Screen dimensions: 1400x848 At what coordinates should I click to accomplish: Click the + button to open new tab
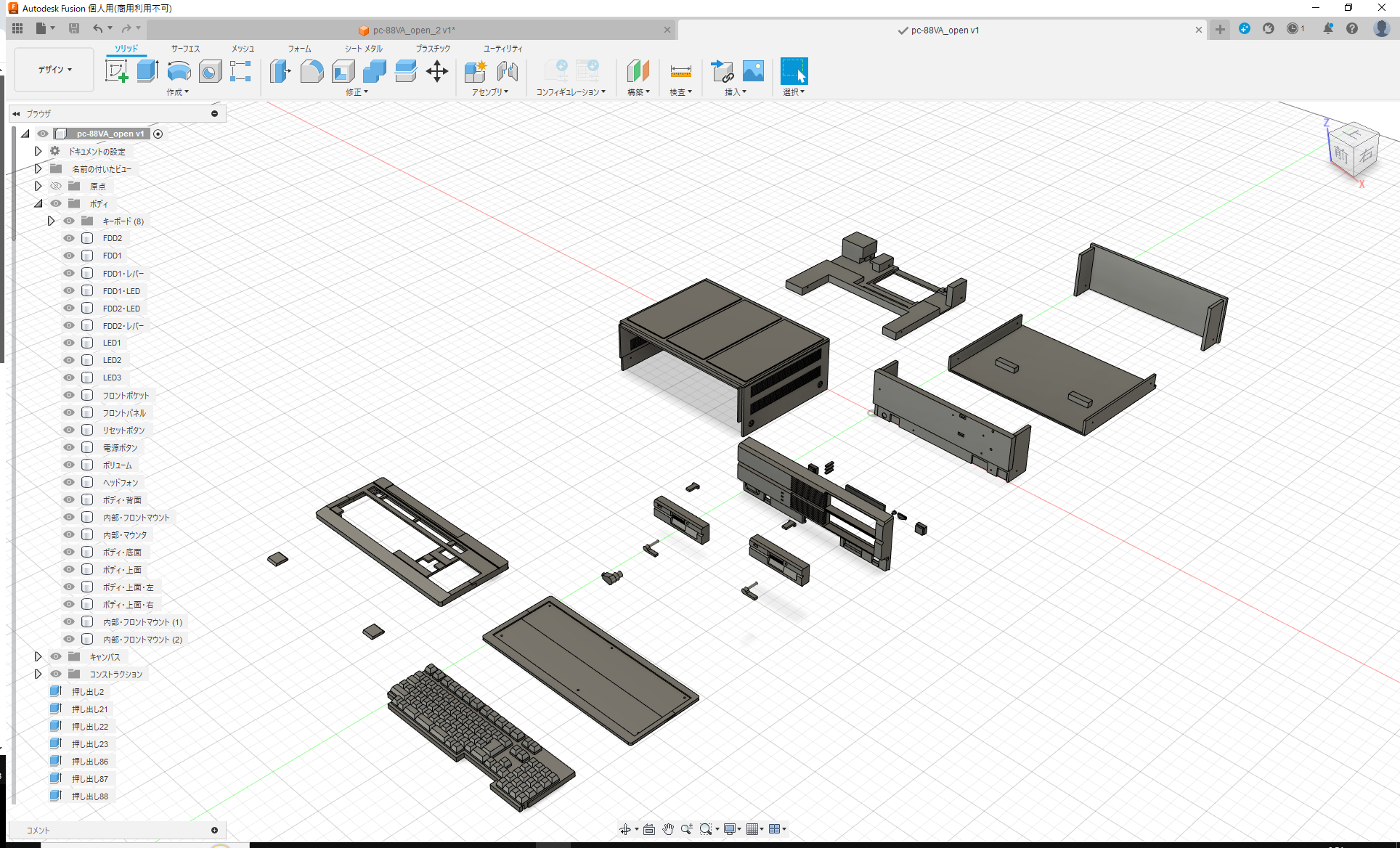[1219, 30]
